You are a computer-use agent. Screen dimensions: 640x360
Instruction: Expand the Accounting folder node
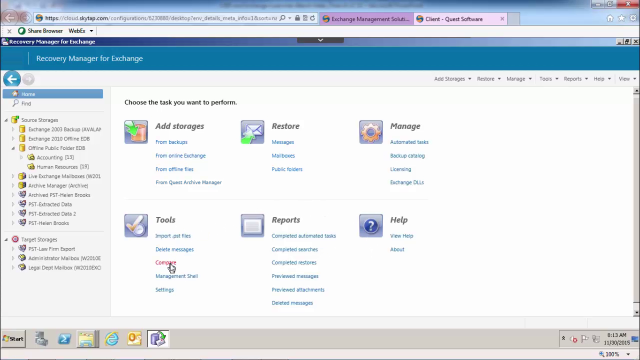pos(22,157)
